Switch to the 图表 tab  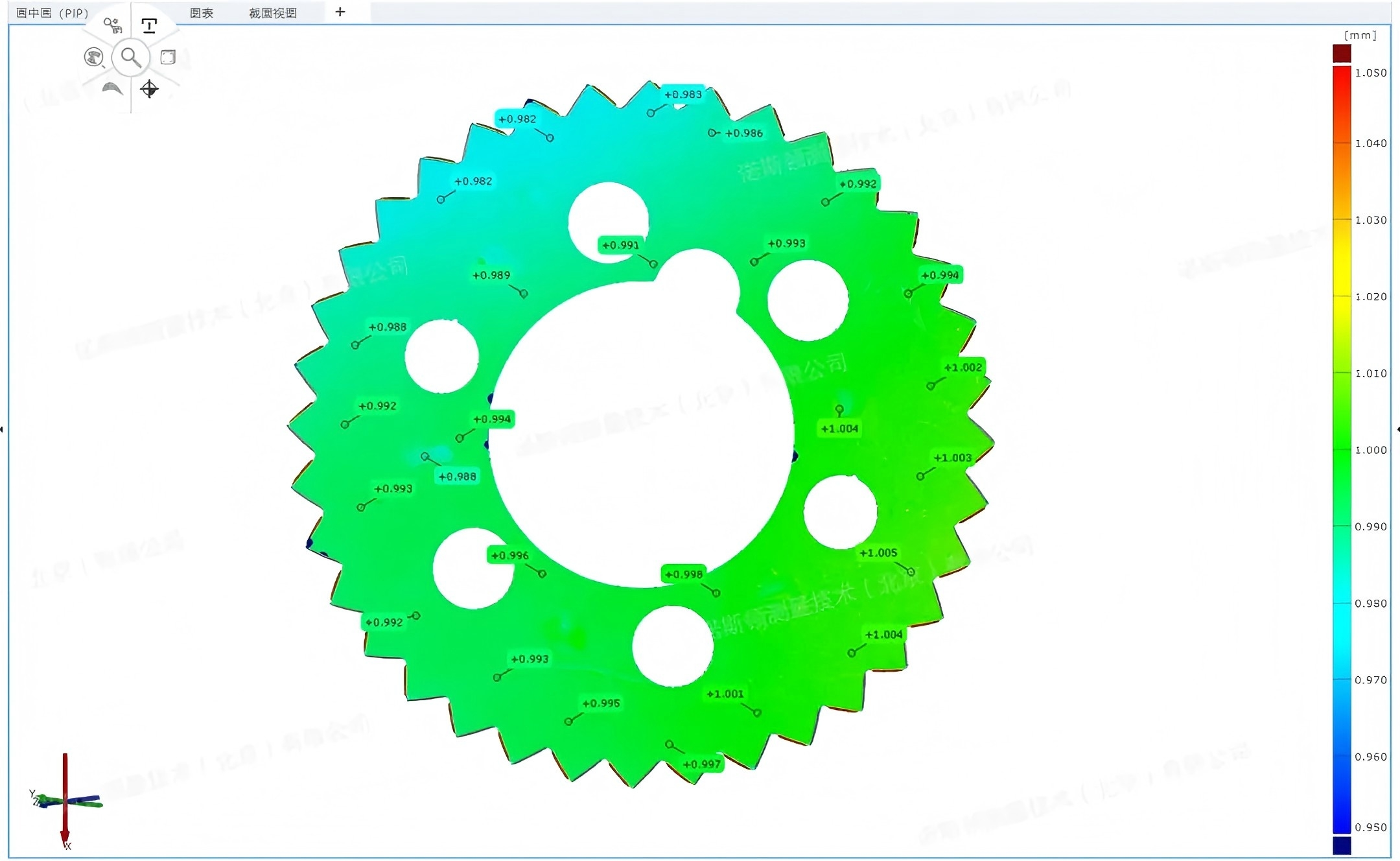[x=202, y=13]
